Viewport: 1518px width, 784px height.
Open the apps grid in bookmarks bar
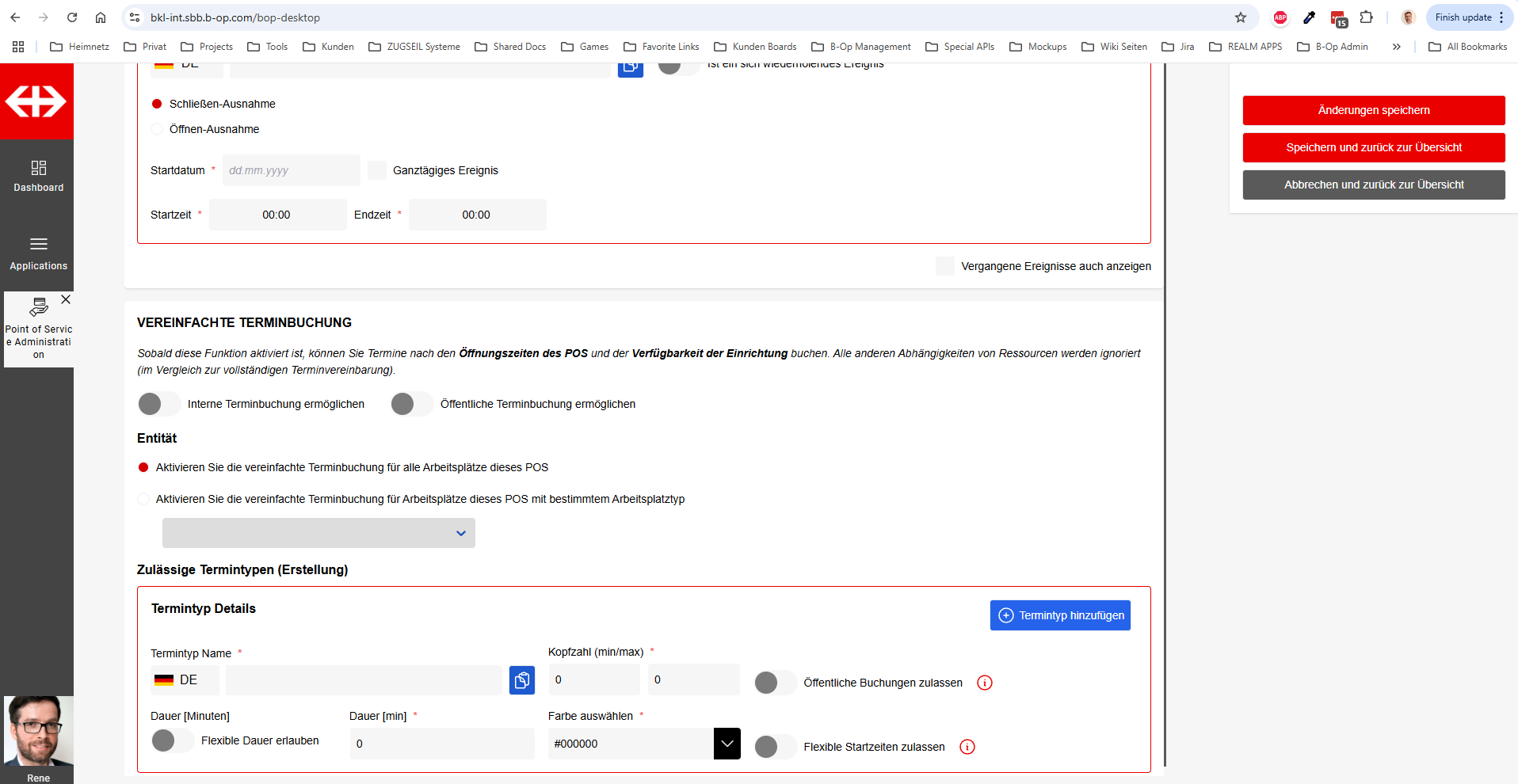coord(18,47)
